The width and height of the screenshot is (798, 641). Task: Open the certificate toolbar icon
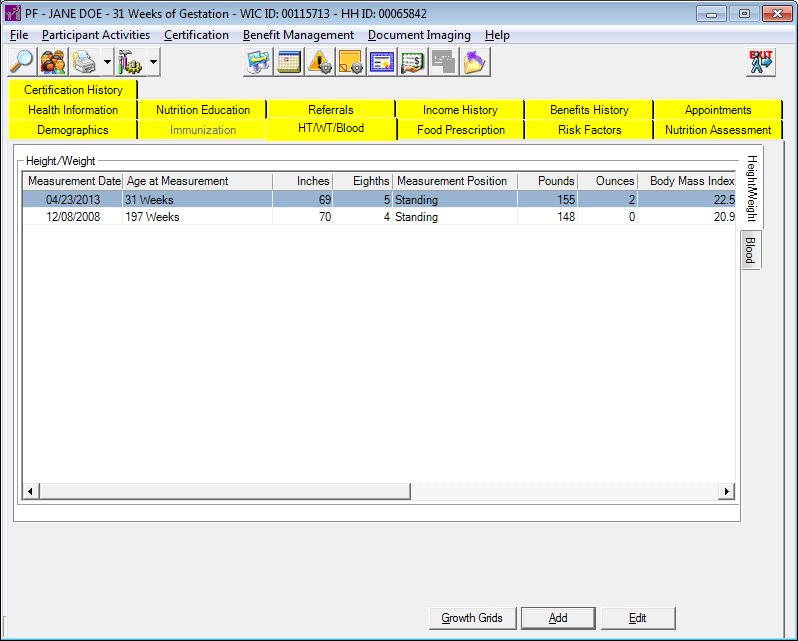pos(382,62)
